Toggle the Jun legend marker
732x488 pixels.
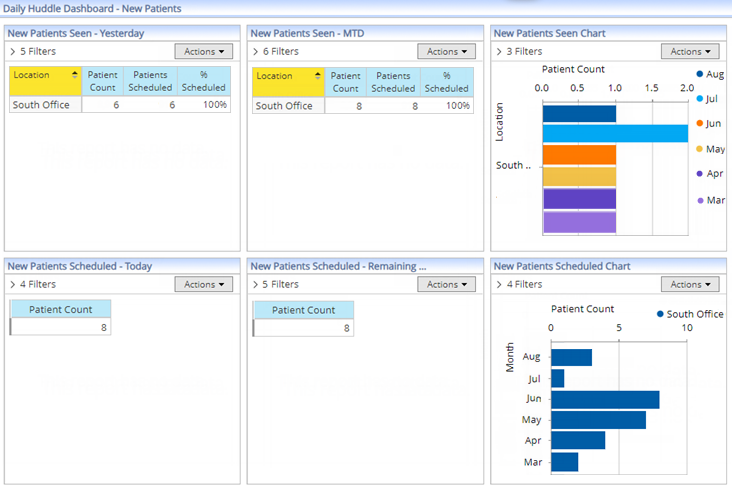[699, 124]
